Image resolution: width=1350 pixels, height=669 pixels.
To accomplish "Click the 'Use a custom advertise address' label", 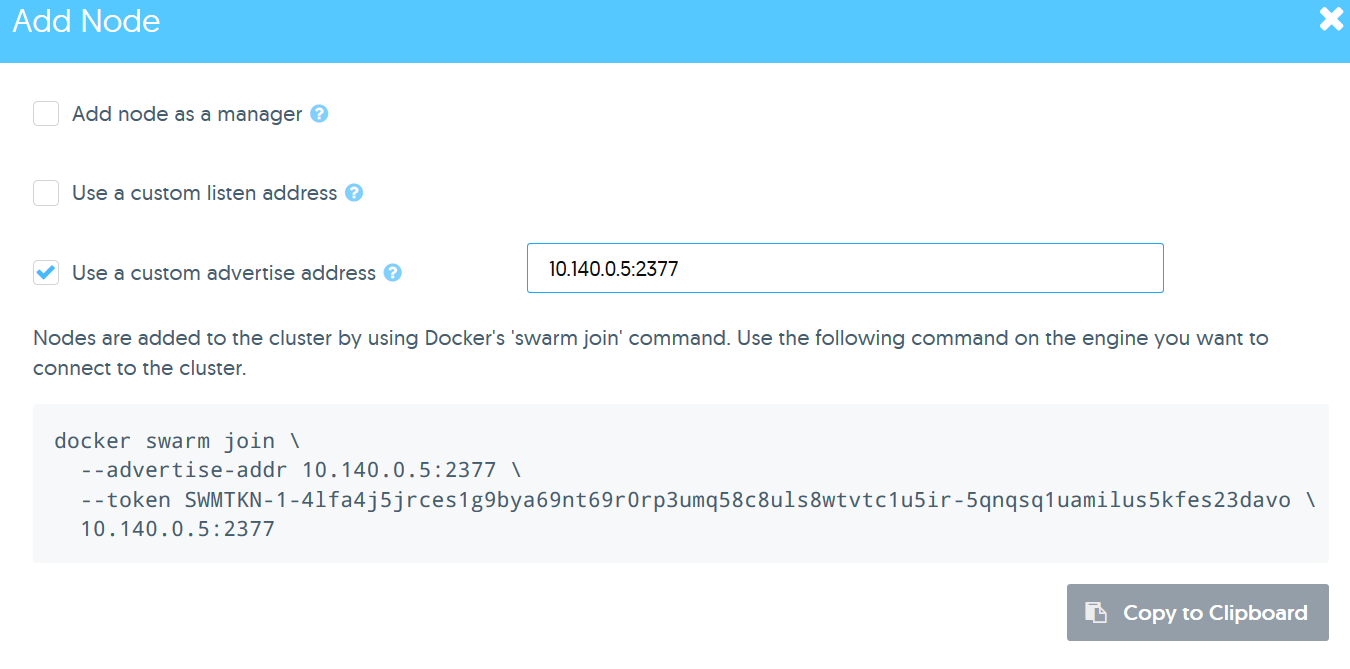I will [x=224, y=273].
